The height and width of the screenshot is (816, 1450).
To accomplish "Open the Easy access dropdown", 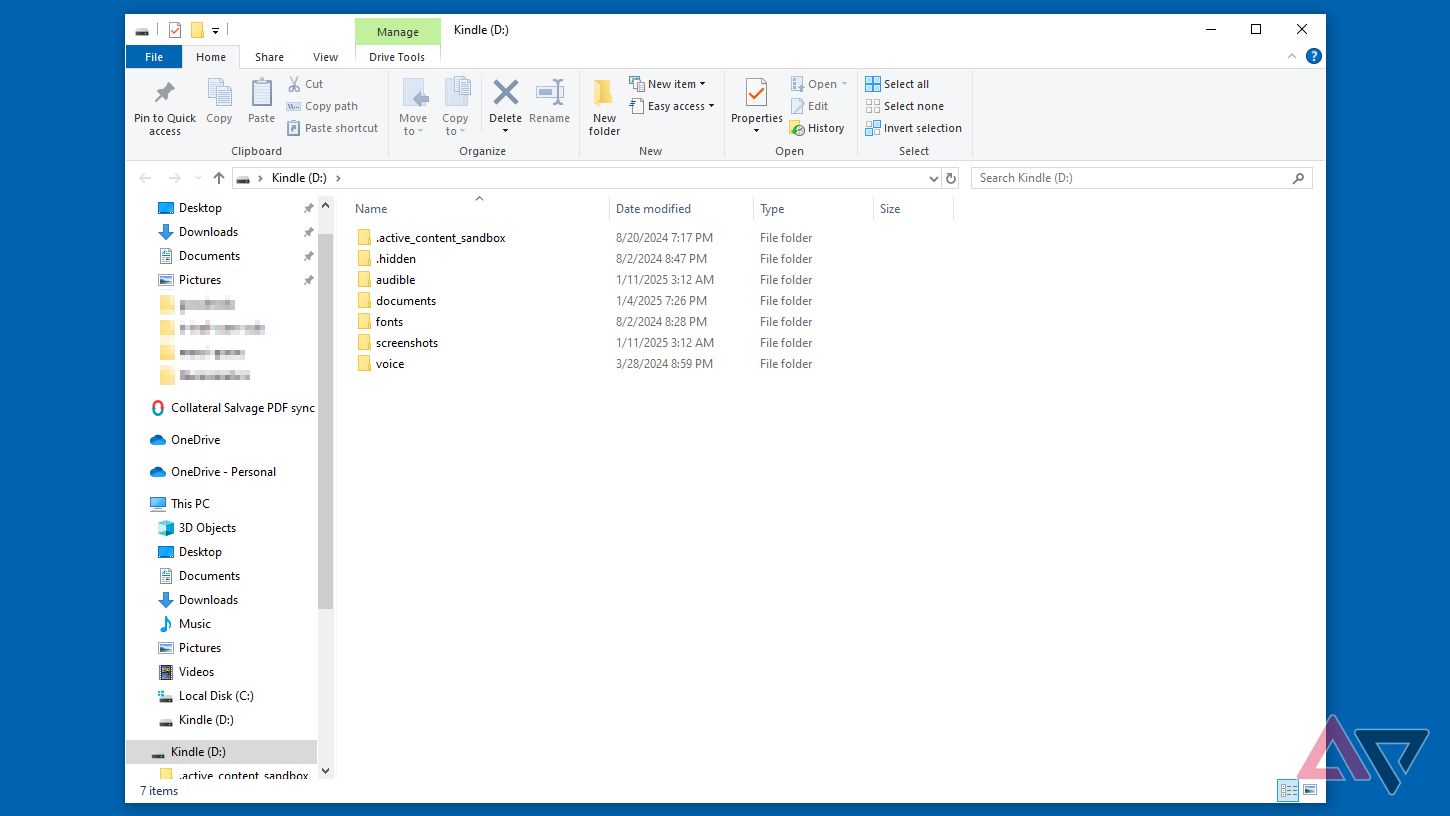I will click(672, 106).
